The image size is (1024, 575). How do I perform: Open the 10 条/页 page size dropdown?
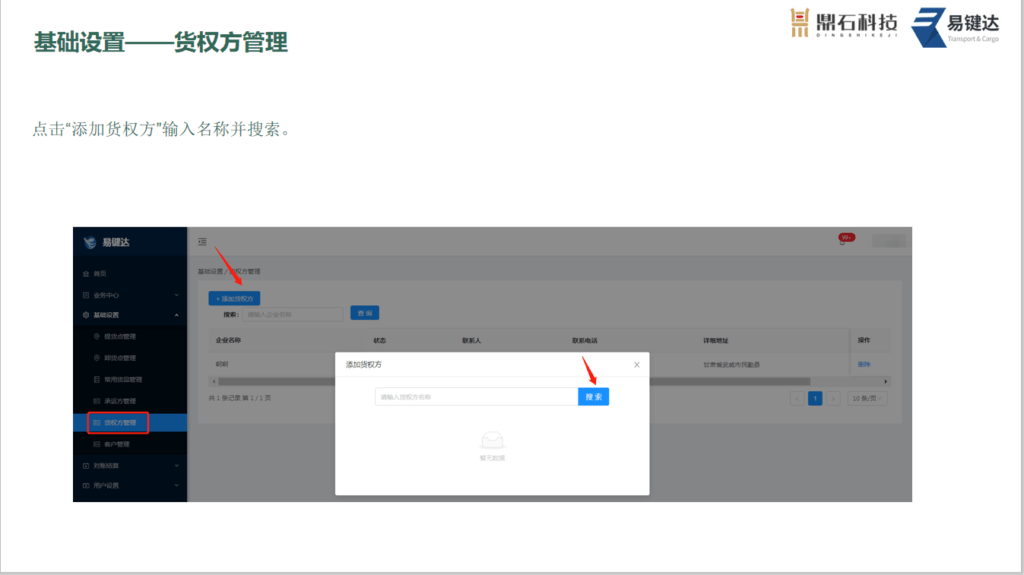click(x=867, y=399)
